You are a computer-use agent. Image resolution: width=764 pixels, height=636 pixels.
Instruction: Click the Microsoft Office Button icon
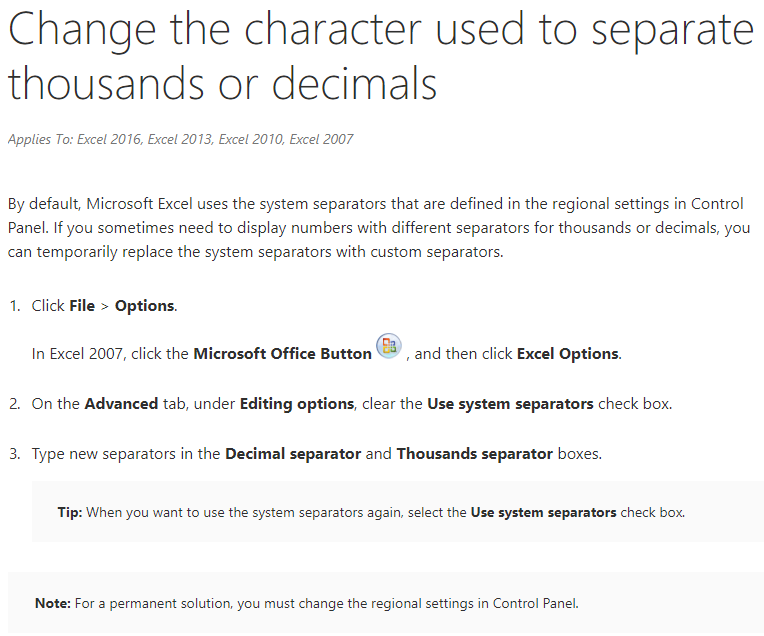point(388,347)
